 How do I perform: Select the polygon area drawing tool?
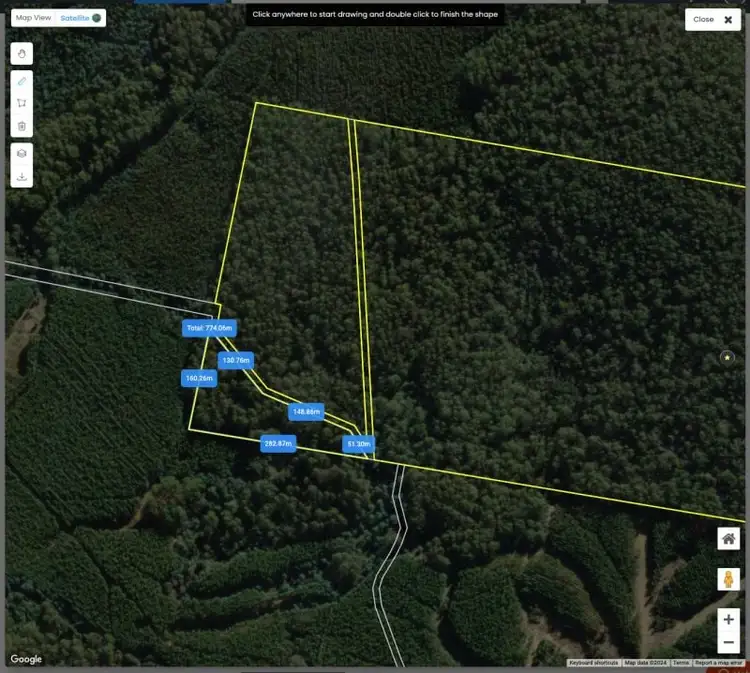(x=22, y=103)
